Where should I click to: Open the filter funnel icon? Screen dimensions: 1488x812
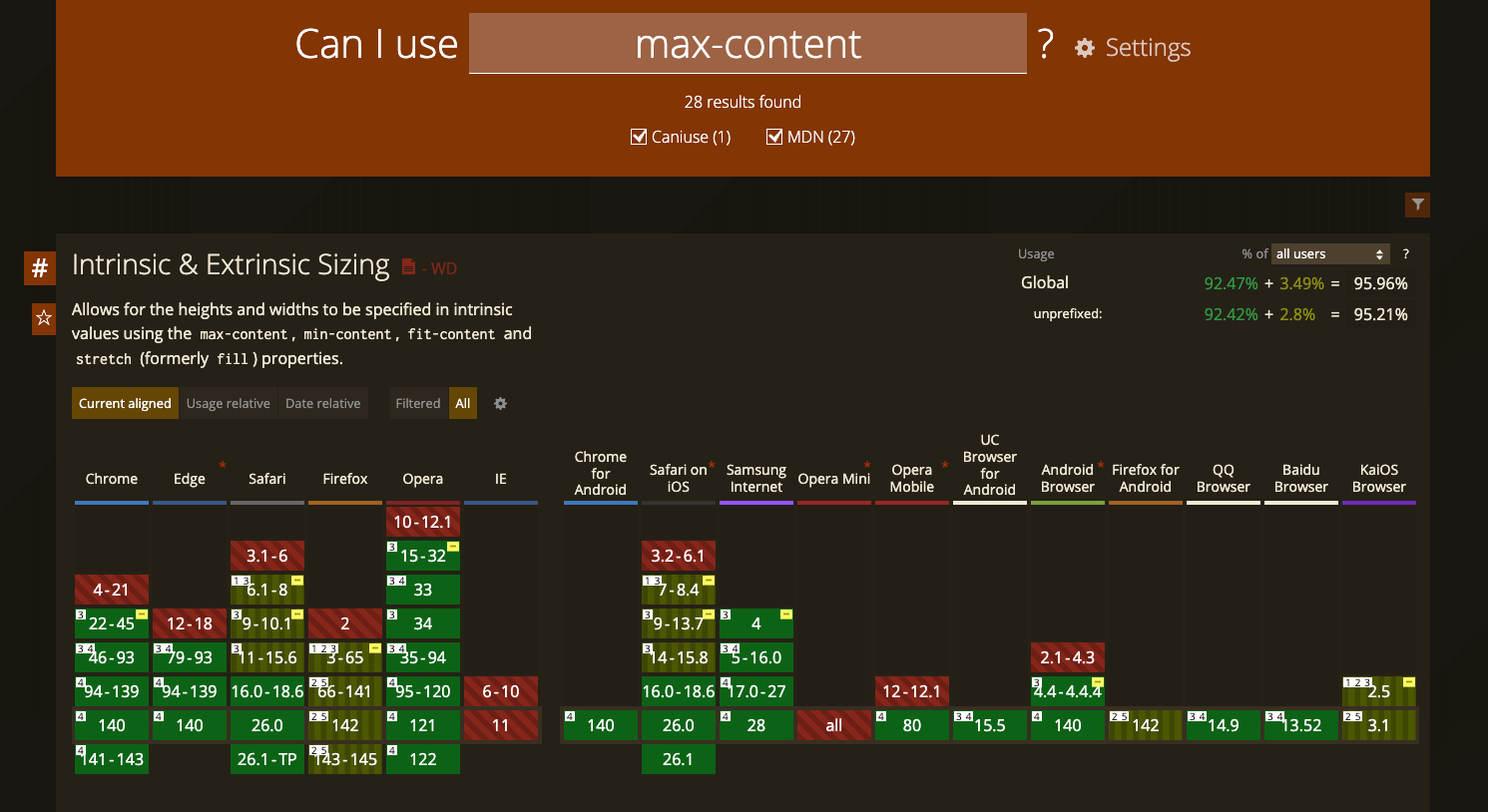point(1417,204)
